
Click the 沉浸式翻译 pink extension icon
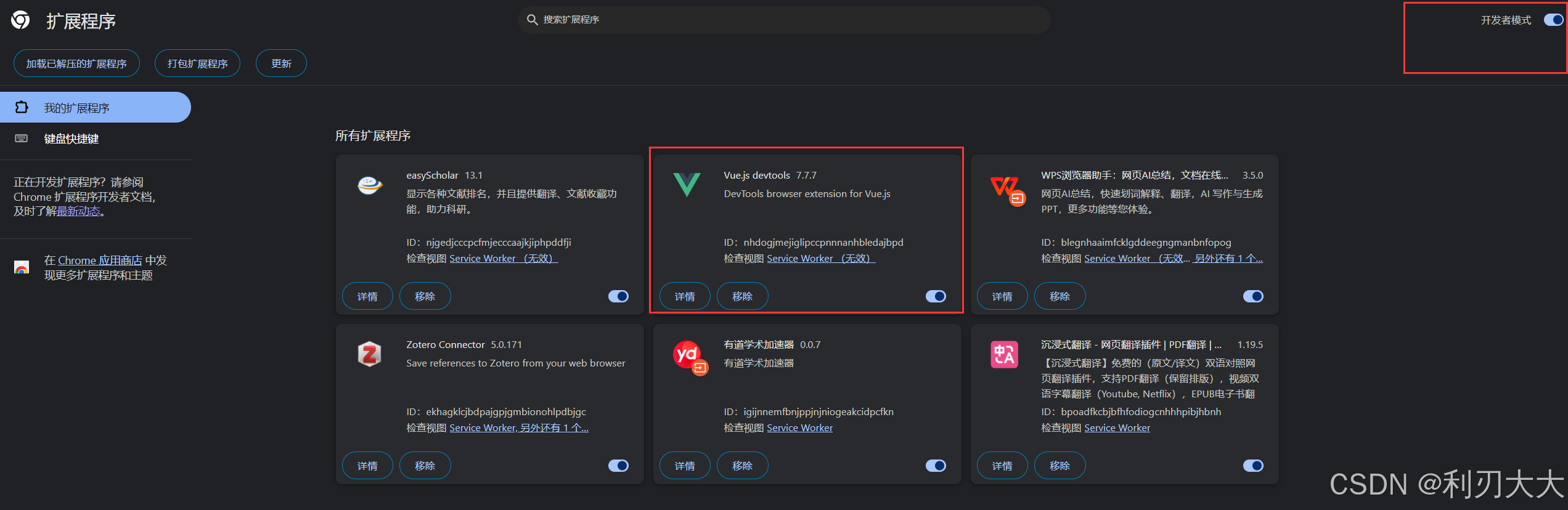1004,354
